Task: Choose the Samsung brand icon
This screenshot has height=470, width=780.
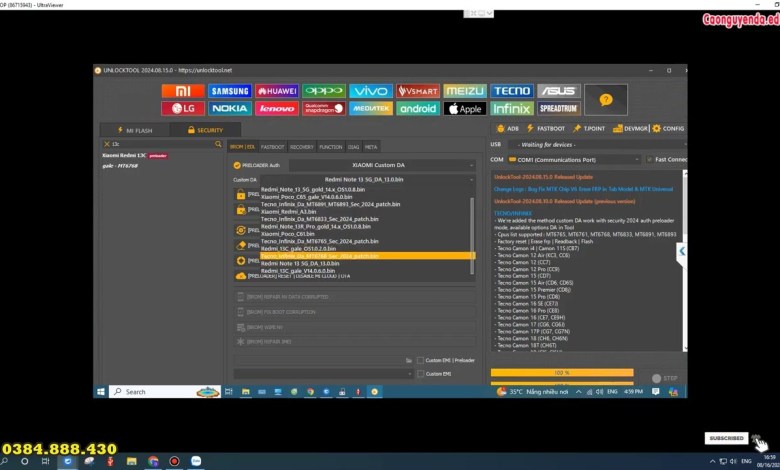Action: point(230,91)
